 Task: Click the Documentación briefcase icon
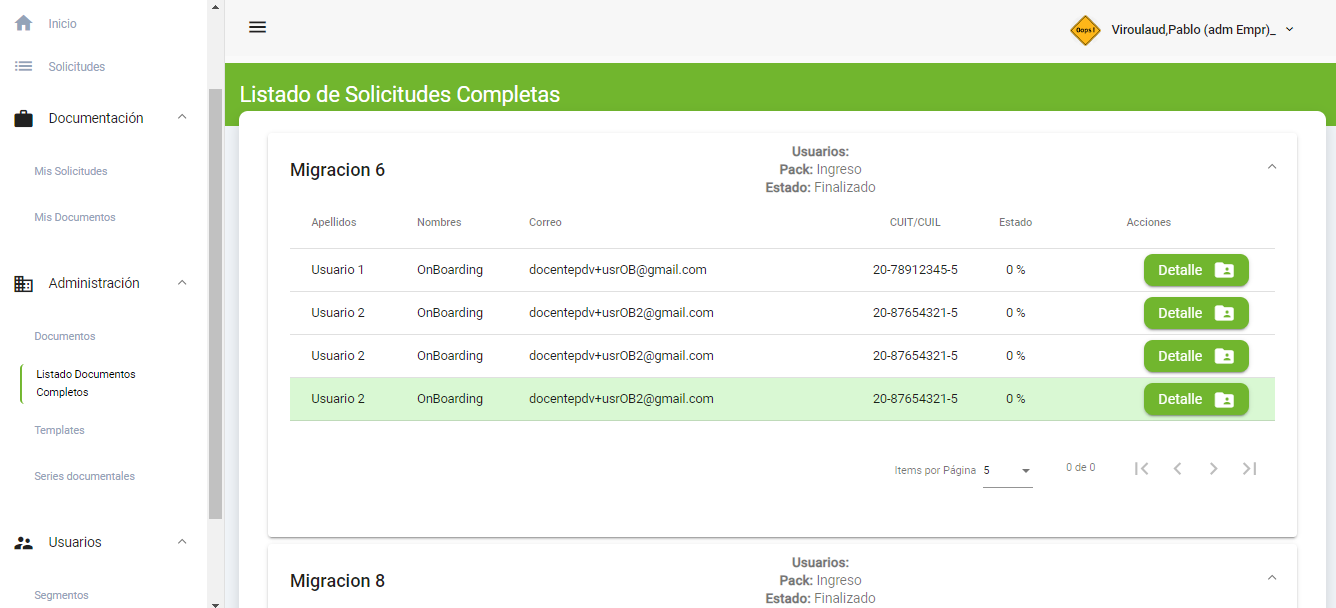(x=23, y=119)
